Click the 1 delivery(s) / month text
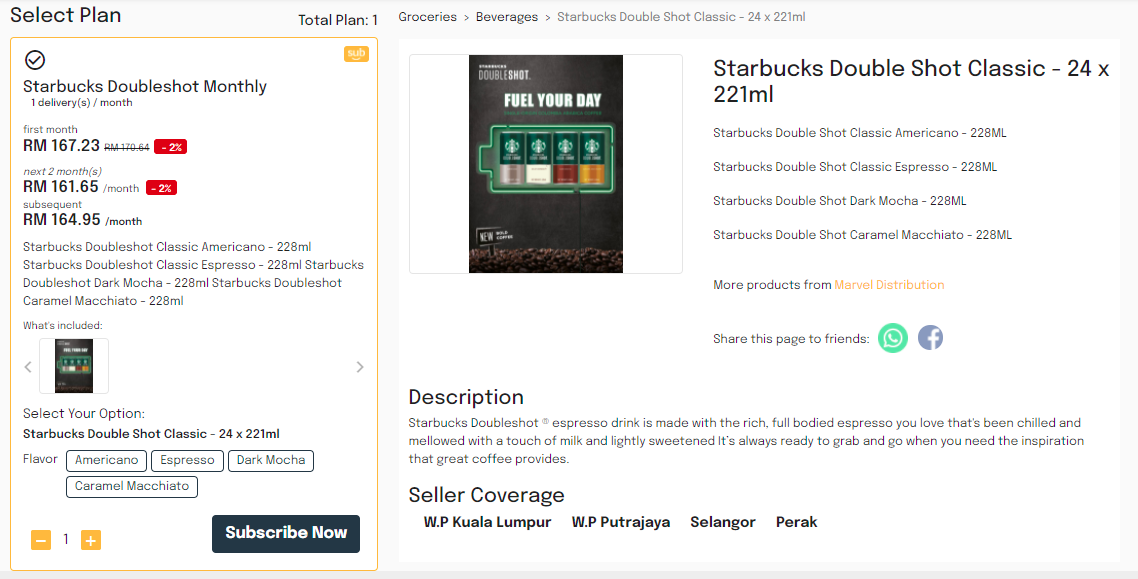Viewport: 1138px width, 579px height. pyautogui.click(x=81, y=103)
